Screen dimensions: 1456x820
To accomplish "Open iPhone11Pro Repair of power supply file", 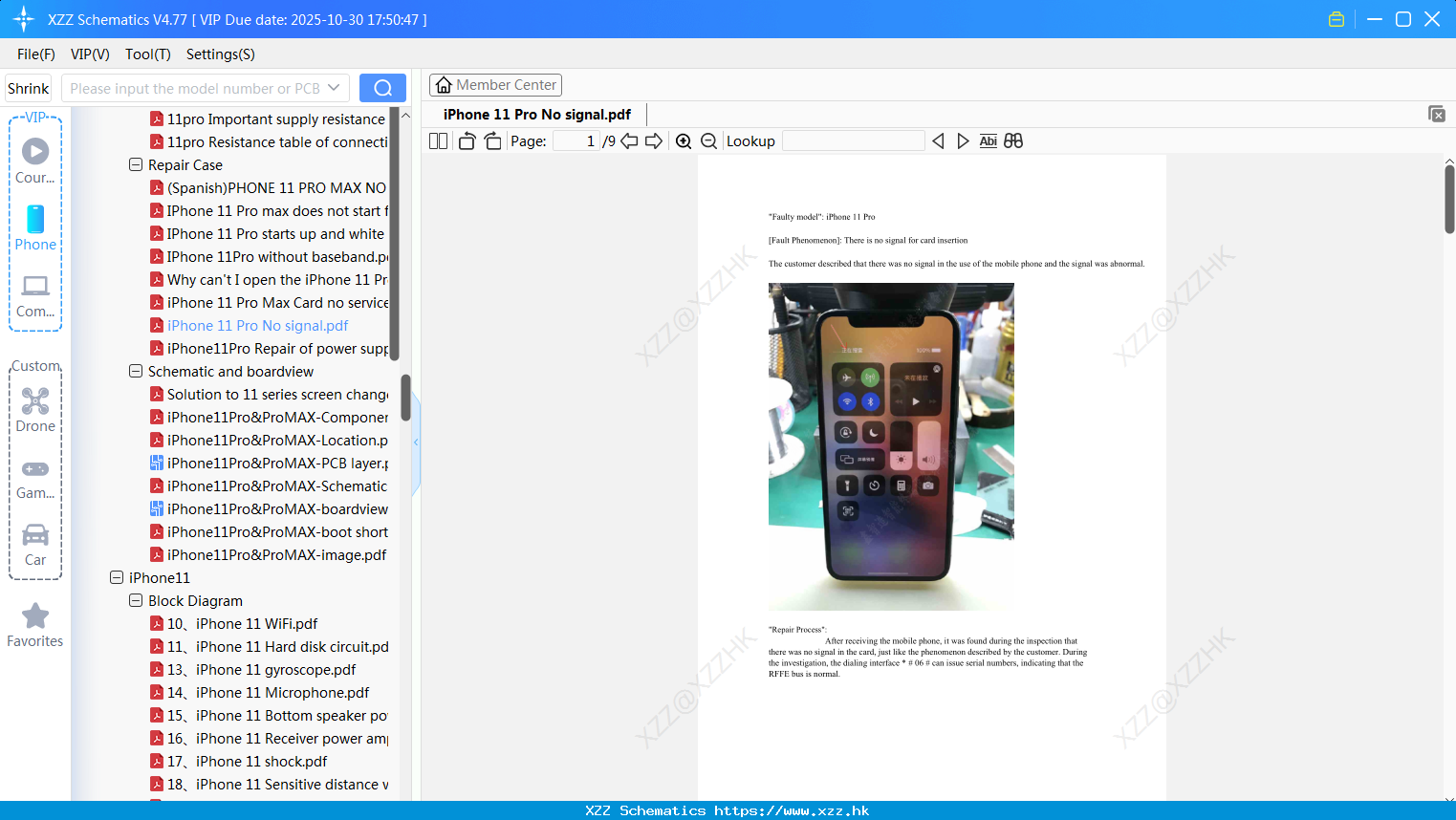I will [x=269, y=348].
